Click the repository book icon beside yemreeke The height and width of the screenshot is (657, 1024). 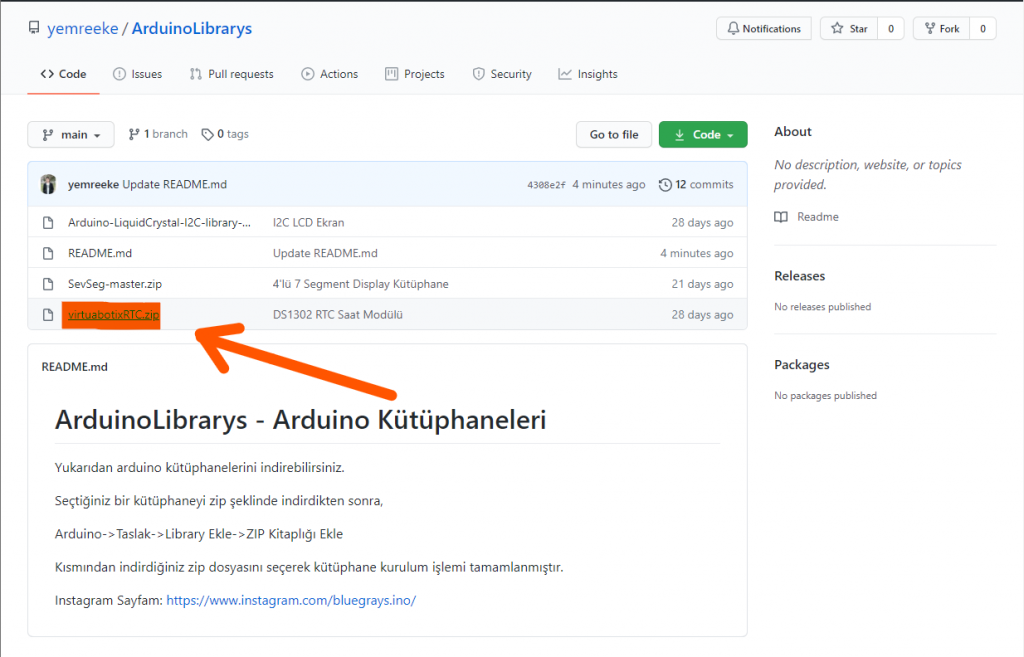33,27
